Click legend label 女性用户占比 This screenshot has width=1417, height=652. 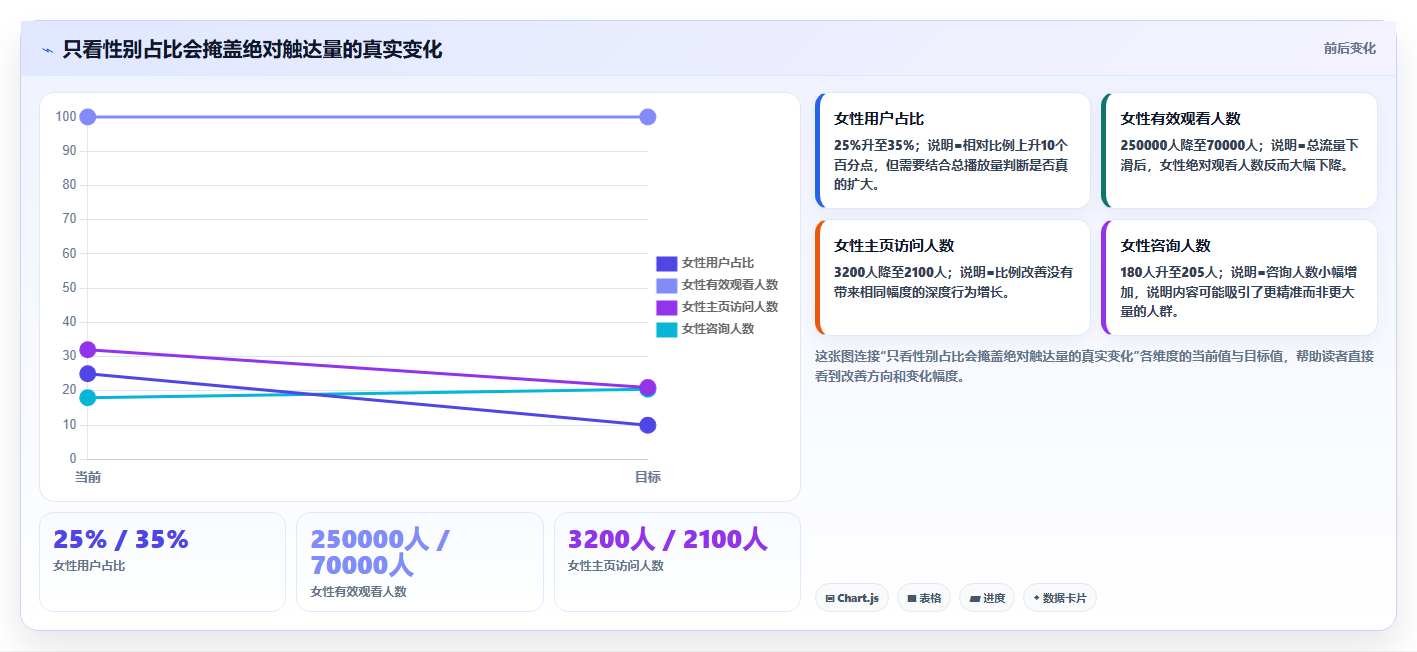pyautogui.click(x=717, y=264)
